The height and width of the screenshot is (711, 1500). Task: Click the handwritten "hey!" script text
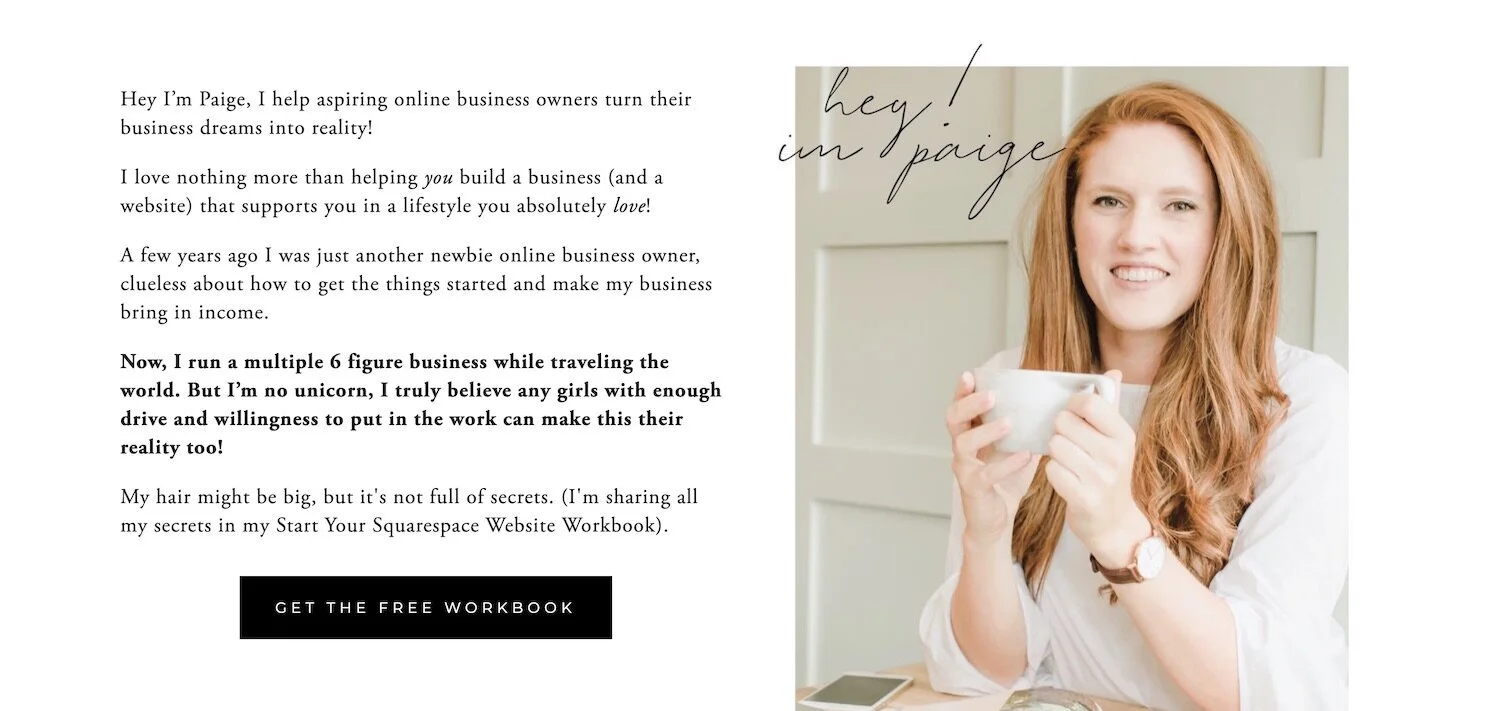click(x=900, y=93)
